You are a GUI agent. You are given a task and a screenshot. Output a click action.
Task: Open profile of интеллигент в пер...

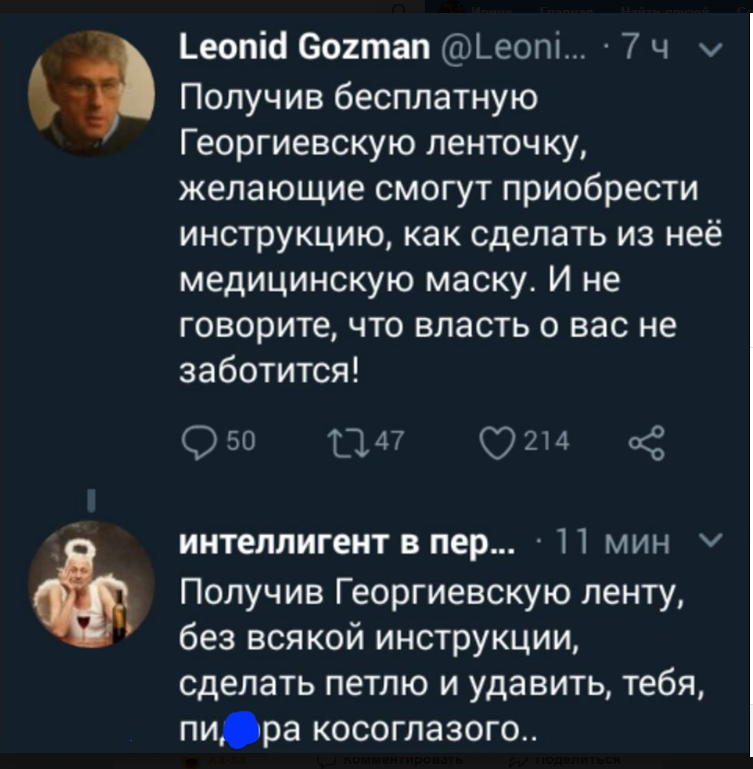(x=347, y=543)
